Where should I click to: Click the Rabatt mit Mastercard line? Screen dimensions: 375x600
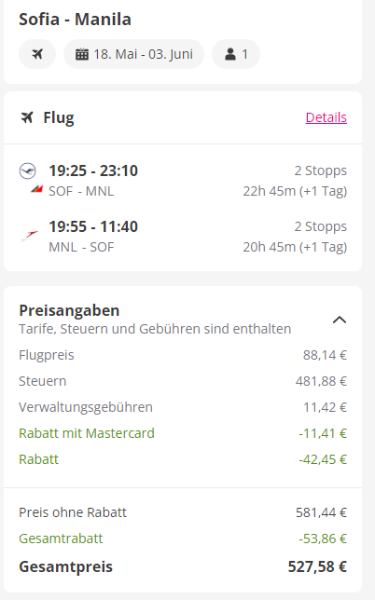183,433
